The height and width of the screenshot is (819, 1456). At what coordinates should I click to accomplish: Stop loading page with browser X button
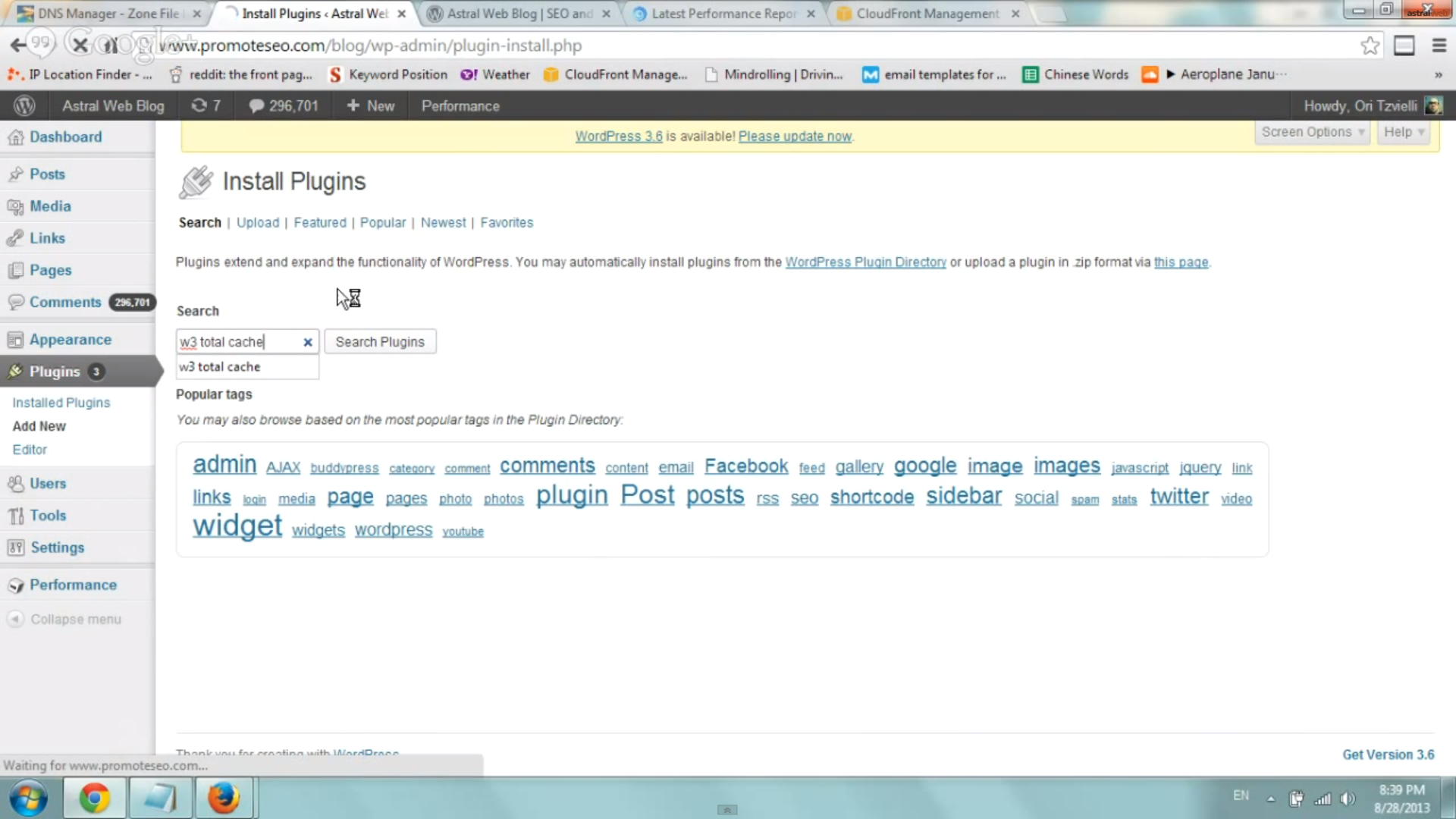point(80,45)
